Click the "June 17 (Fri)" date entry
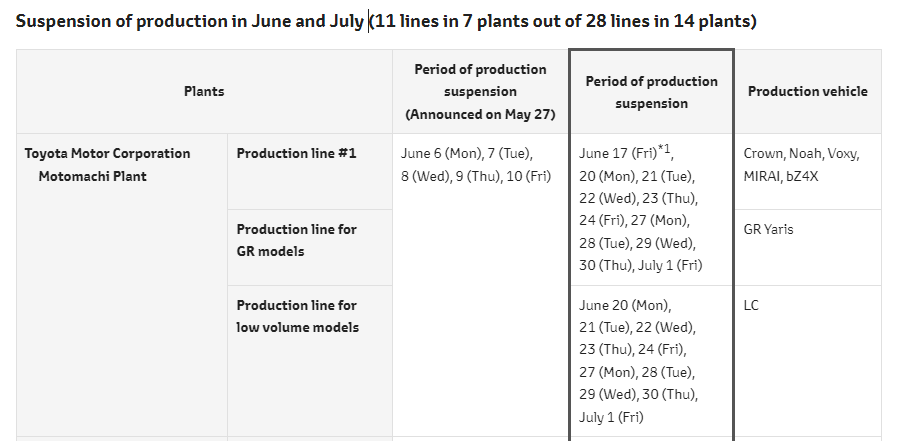898x441 pixels. point(617,154)
